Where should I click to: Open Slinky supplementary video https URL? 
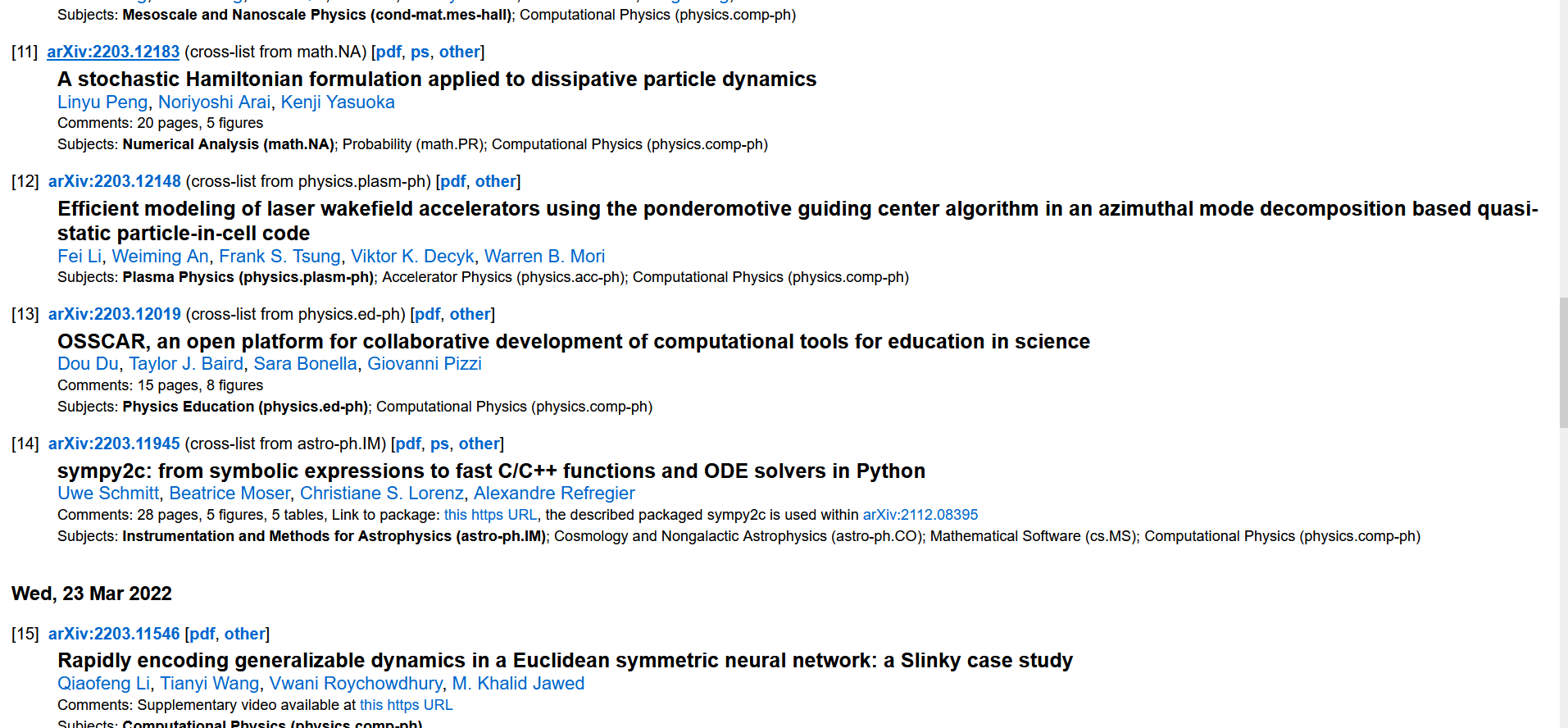point(406,705)
